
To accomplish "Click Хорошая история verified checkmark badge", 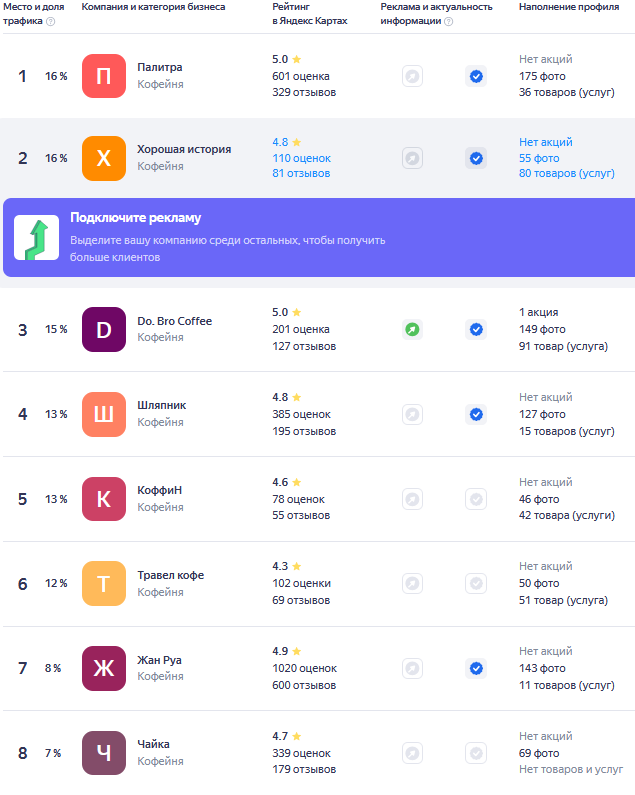I will (476, 158).
